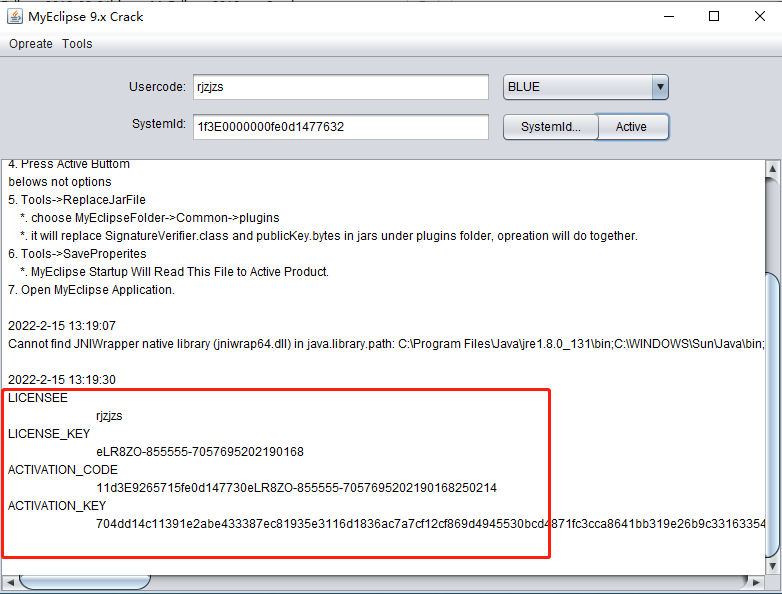
Task: Click the vertical scrollbar down arrow
Action: click(x=773, y=566)
